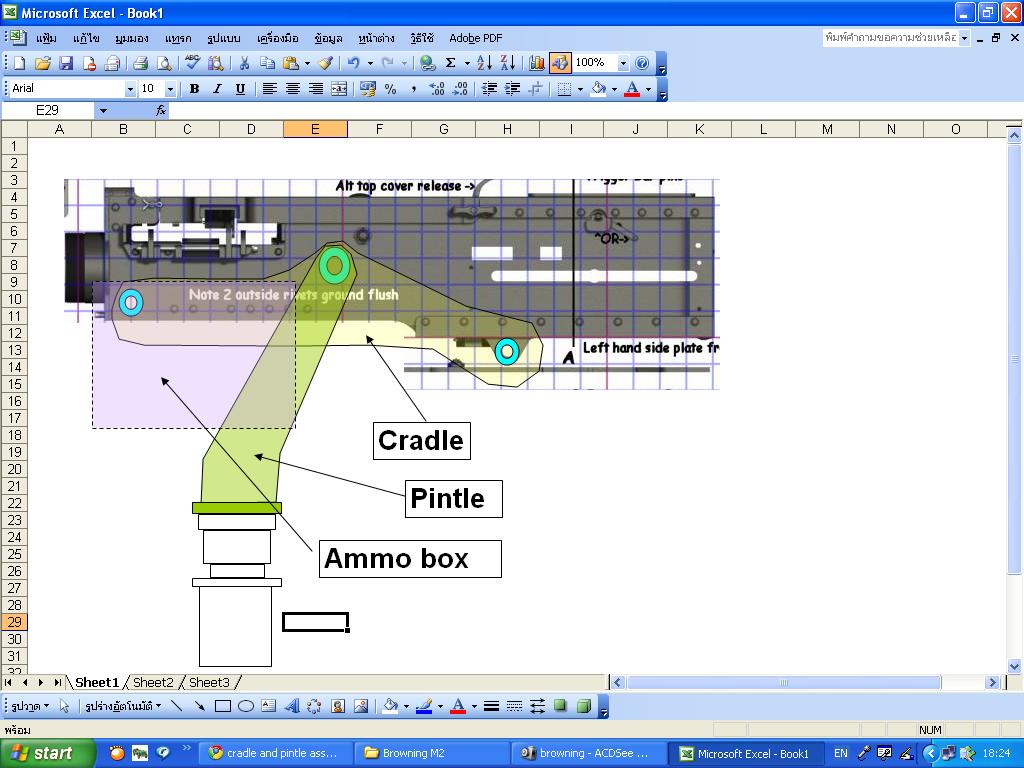Toggle Italic formatting
Viewport: 1024px width, 768px height.
point(217,89)
